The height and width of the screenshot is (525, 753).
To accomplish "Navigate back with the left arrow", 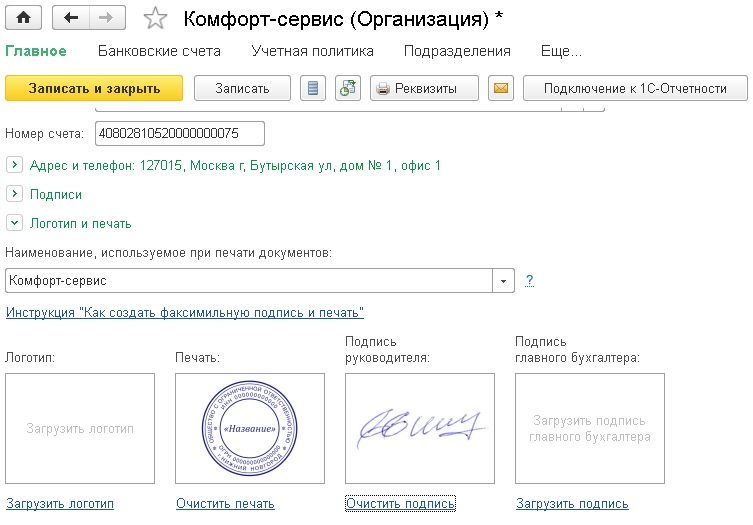I will [x=71, y=18].
